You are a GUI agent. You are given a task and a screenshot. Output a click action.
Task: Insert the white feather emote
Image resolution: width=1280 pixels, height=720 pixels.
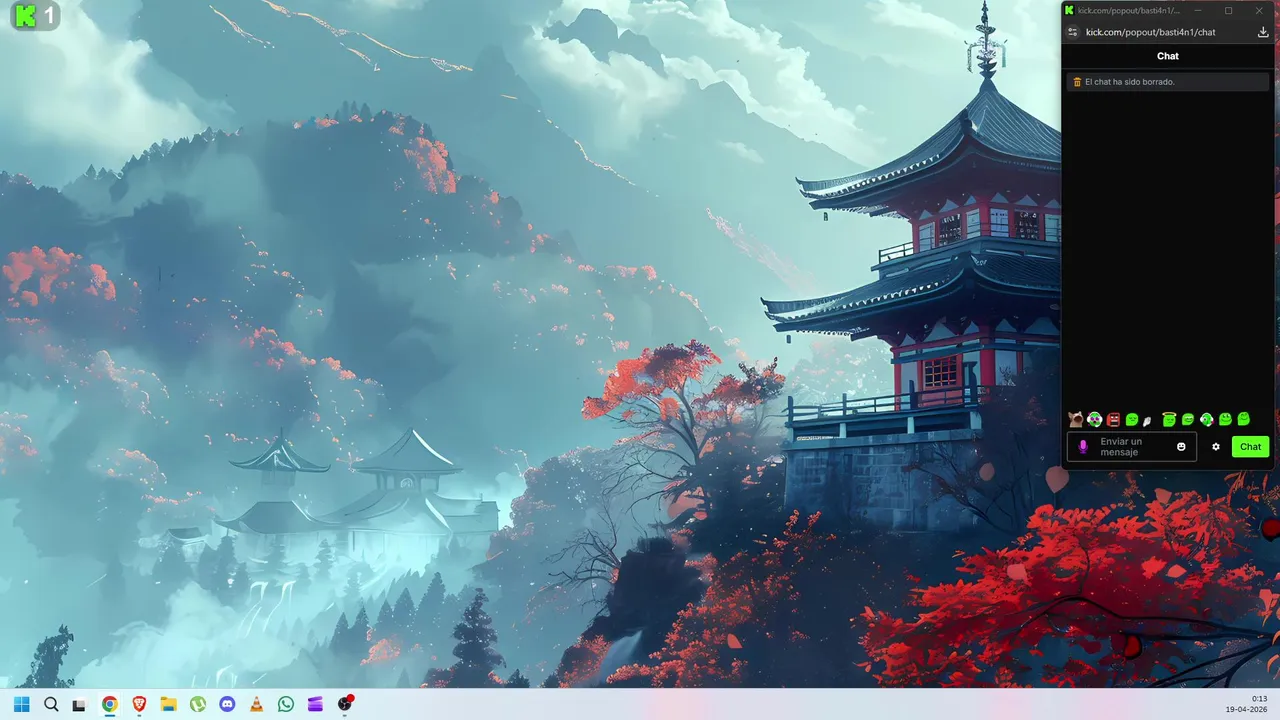(1147, 421)
